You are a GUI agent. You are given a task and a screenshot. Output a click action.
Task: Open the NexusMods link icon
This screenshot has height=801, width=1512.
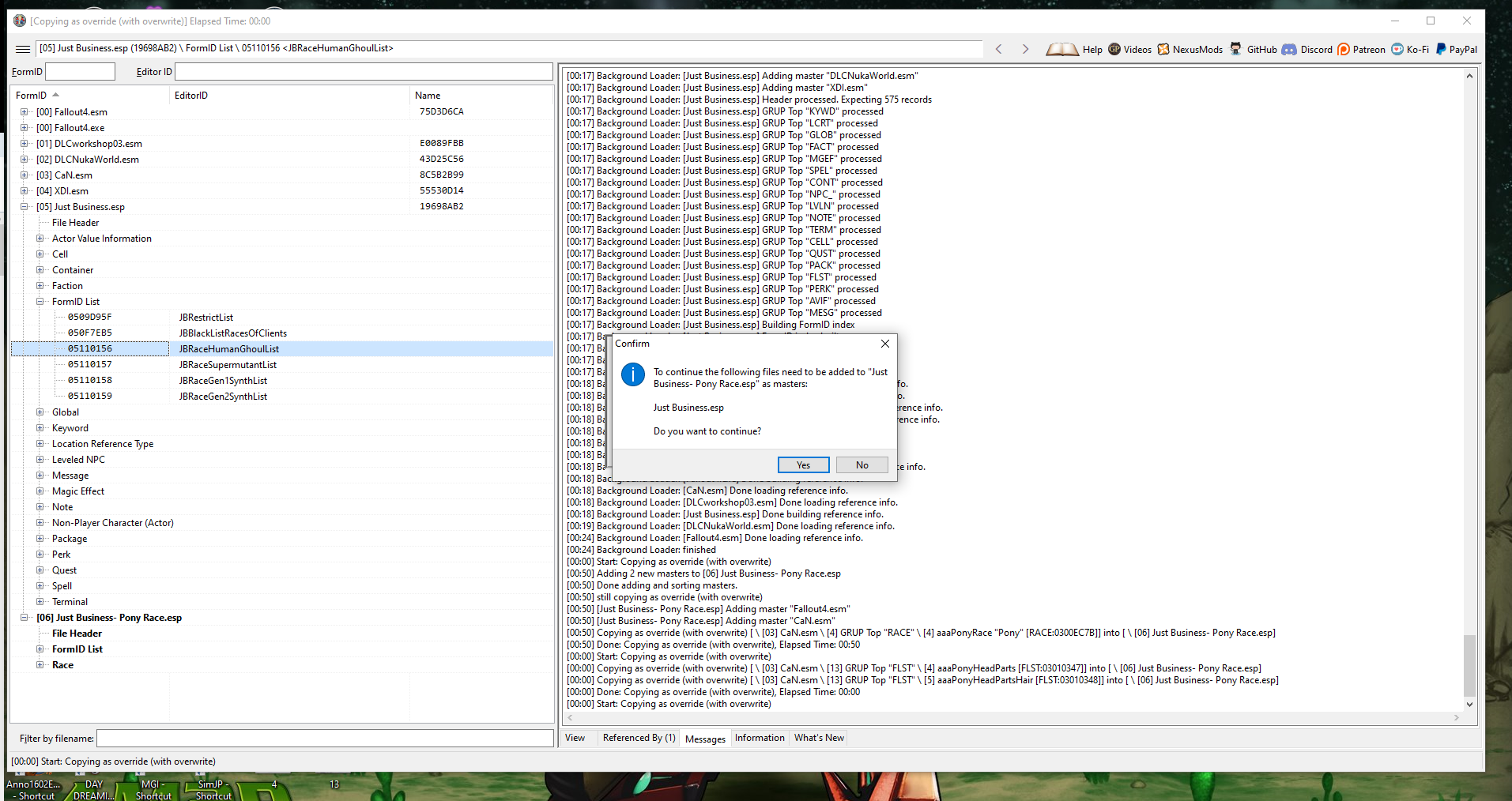coord(1163,49)
